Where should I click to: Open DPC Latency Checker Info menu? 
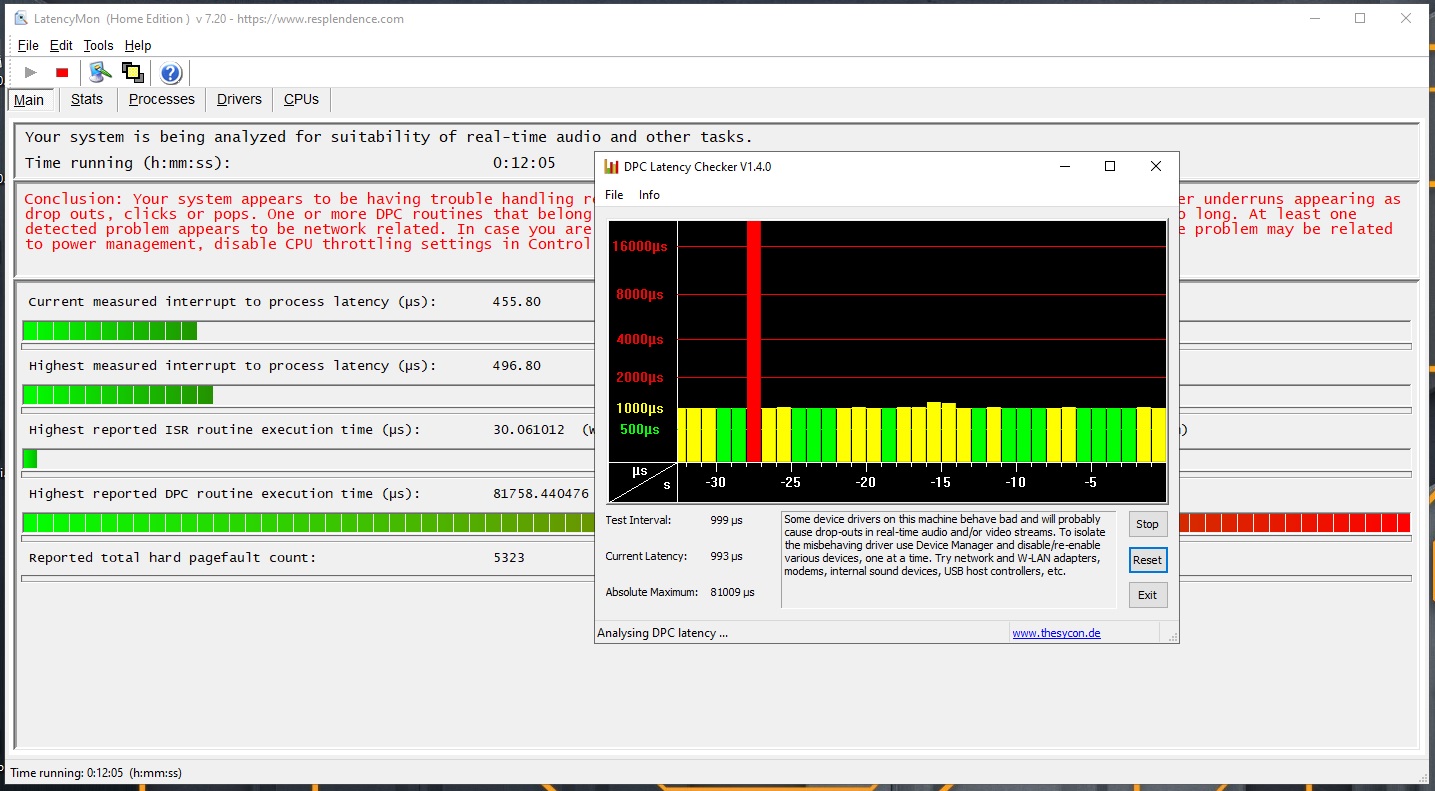coord(649,195)
